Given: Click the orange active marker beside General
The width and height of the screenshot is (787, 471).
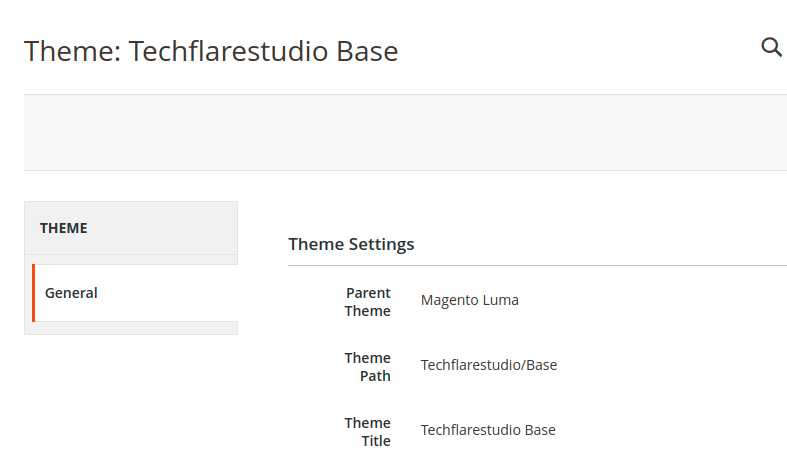Looking at the screenshot, I should coord(34,293).
